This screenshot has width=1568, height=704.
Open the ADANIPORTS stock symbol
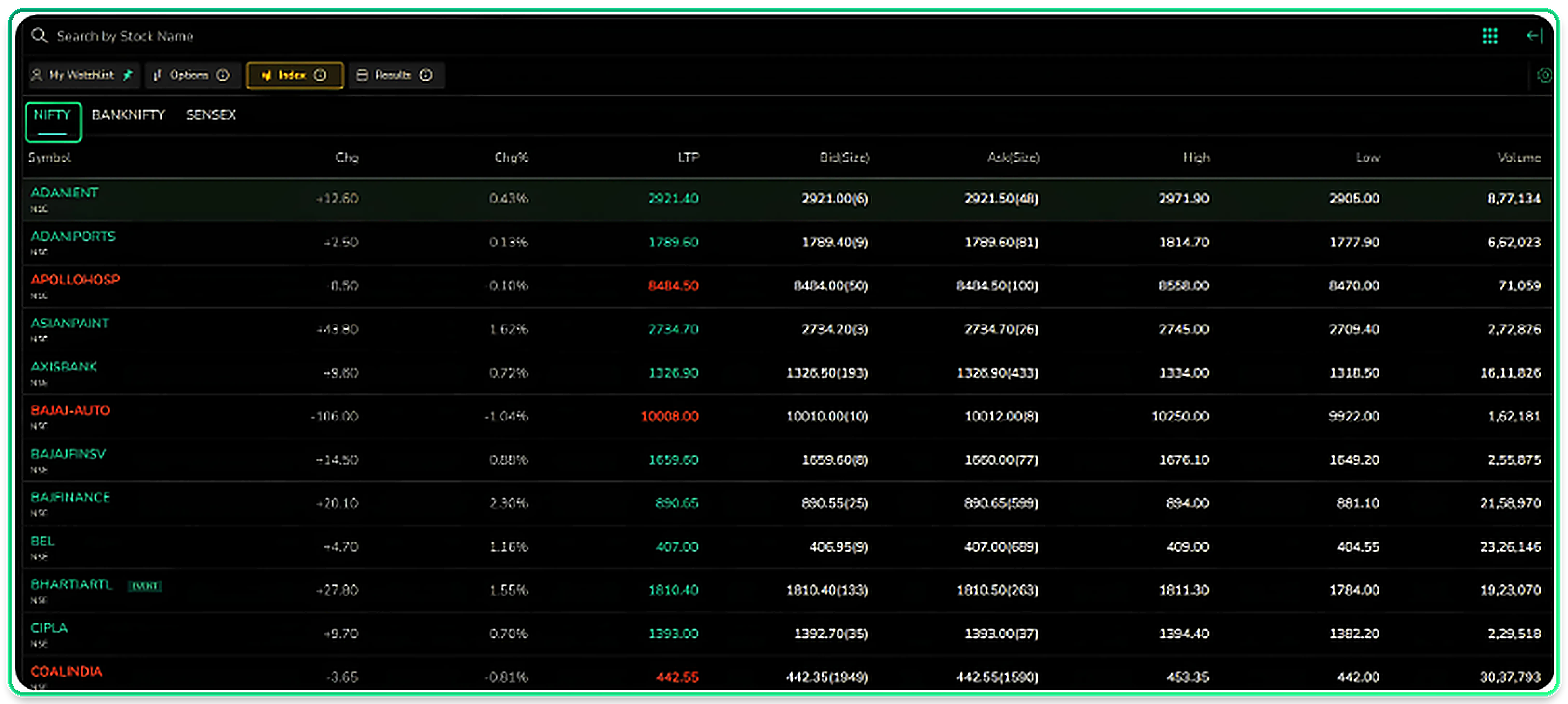click(73, 236)
